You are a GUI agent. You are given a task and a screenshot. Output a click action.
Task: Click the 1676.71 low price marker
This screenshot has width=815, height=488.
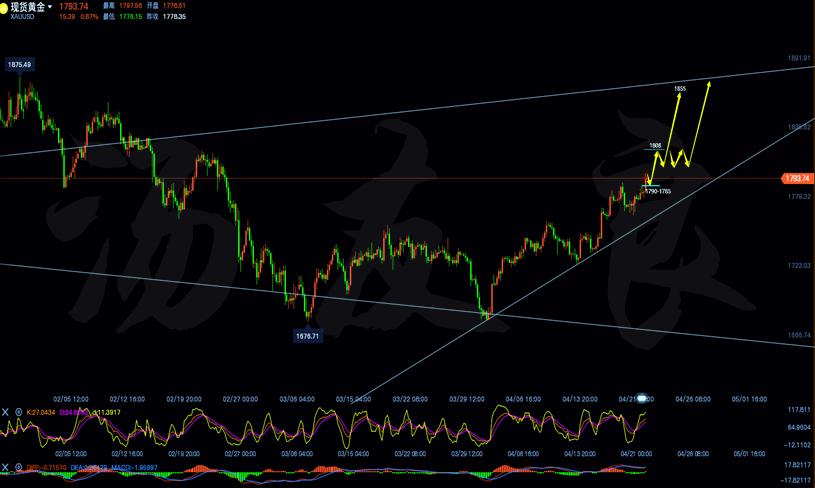coord(307,336)
